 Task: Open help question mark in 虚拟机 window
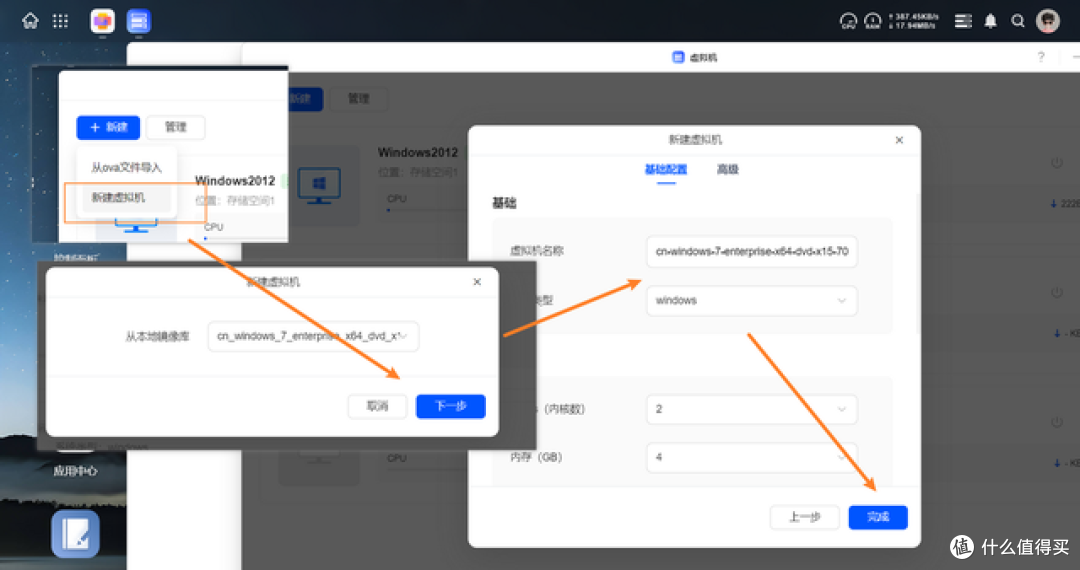1041,57
